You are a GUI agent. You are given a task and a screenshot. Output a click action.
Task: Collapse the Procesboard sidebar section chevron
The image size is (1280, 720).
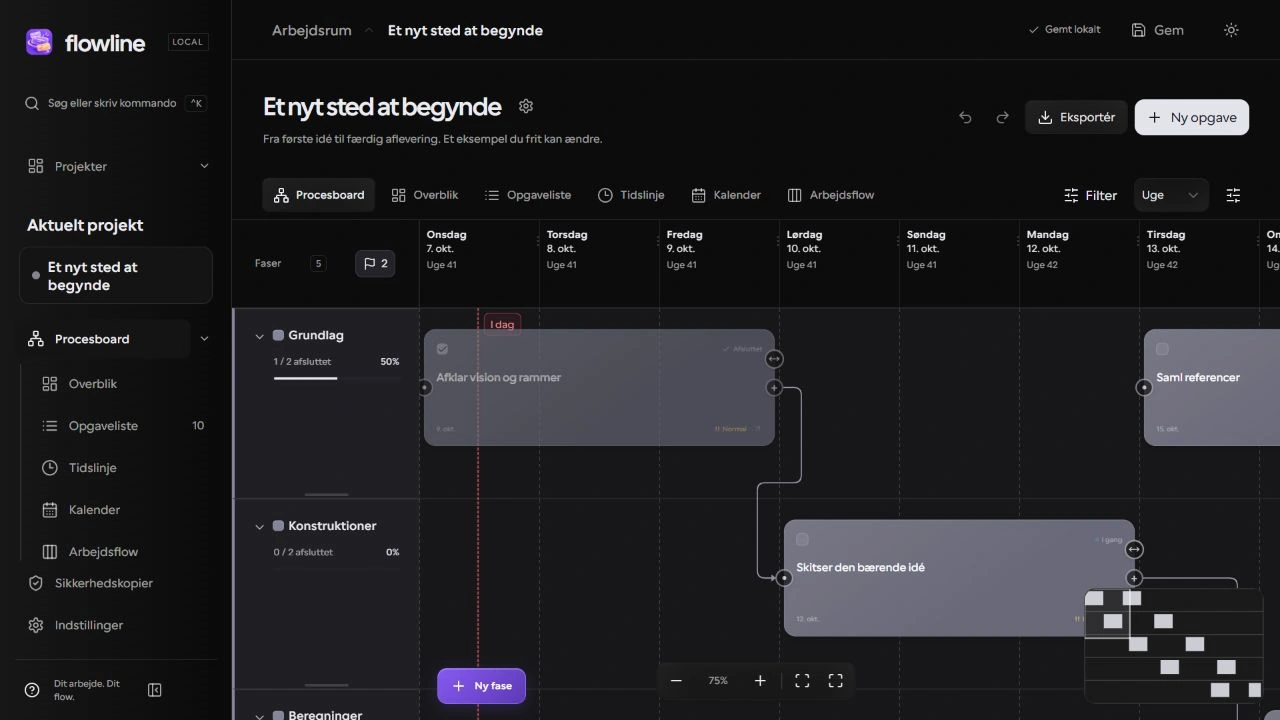(205, 339)
